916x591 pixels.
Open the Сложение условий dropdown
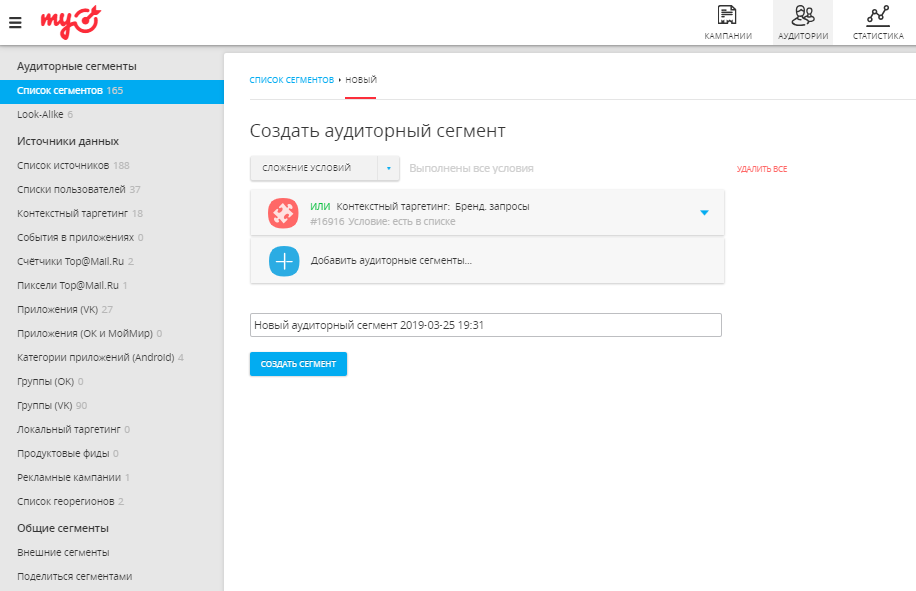pos(313,168)
